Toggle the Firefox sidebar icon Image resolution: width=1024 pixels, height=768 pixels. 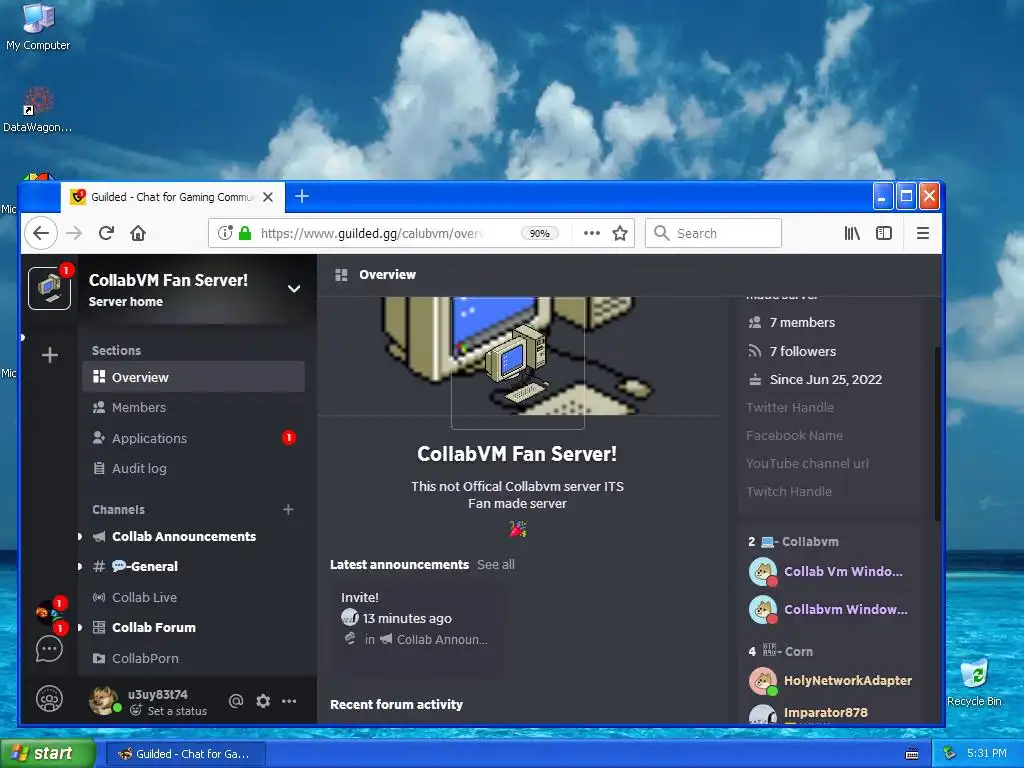click(x=884, y=233)
